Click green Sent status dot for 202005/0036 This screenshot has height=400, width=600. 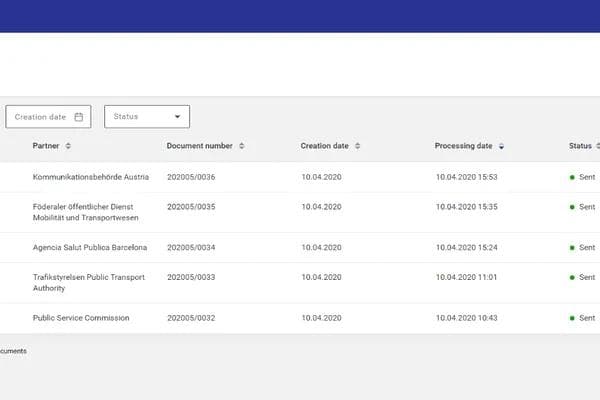(572, 177)
